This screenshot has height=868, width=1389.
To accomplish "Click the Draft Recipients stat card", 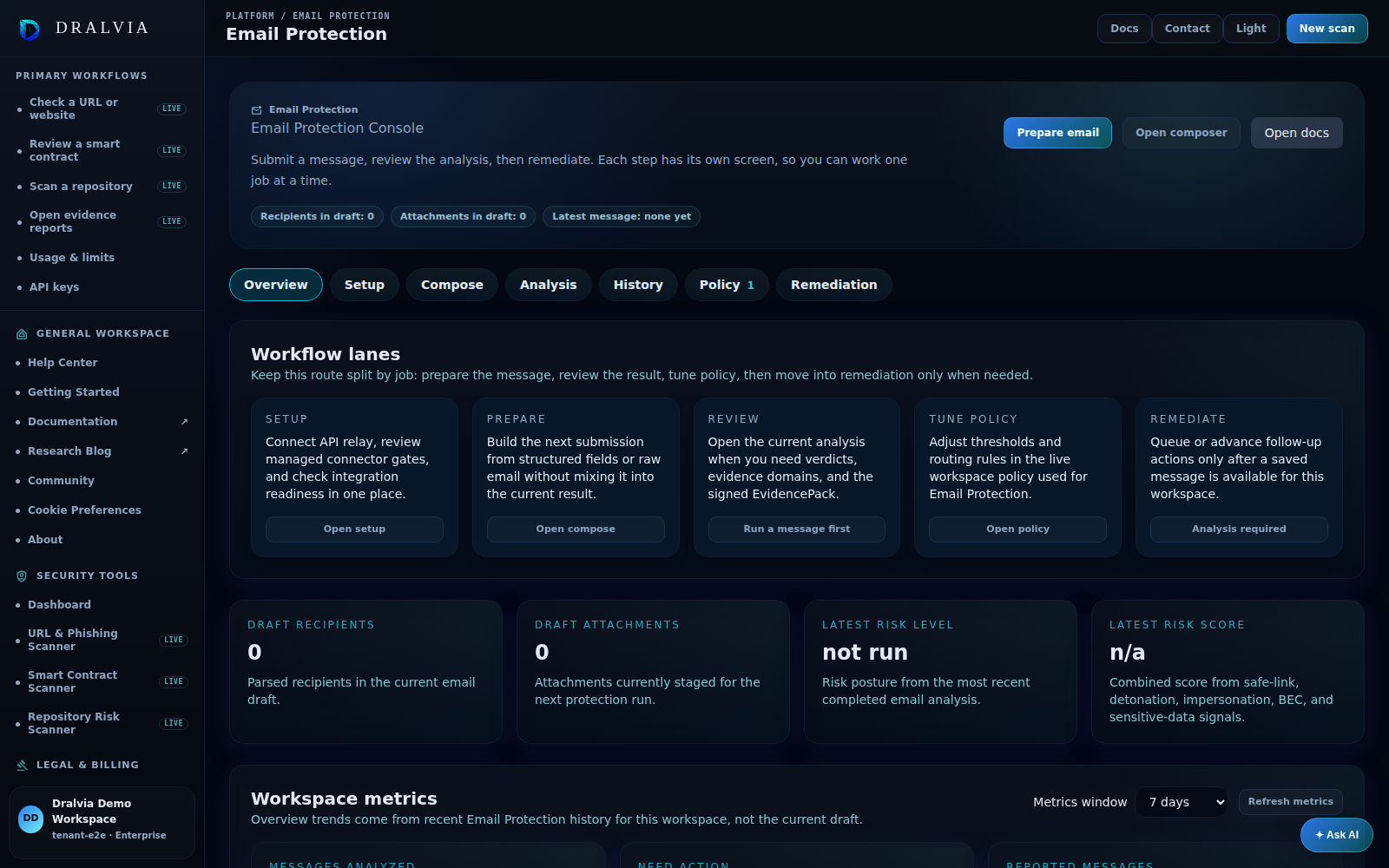I will point(365,672).
